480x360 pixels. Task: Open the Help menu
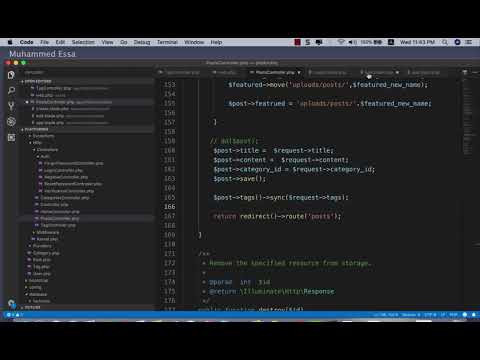point(216,42)
